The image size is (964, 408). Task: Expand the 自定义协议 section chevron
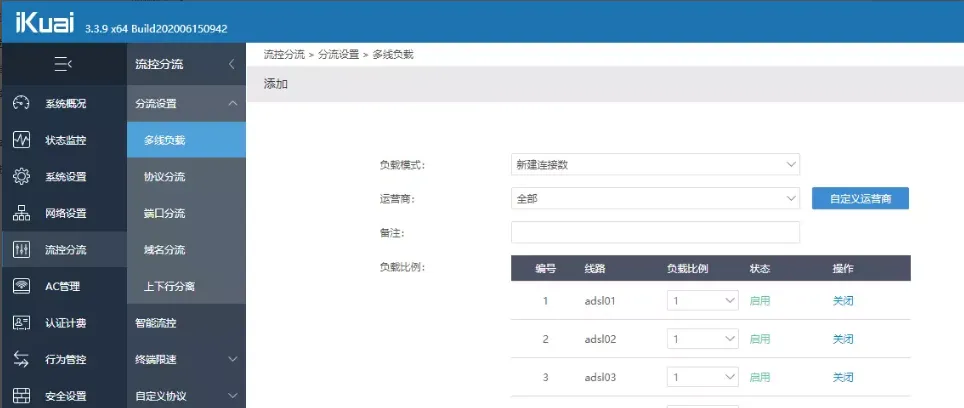point(232,396)
